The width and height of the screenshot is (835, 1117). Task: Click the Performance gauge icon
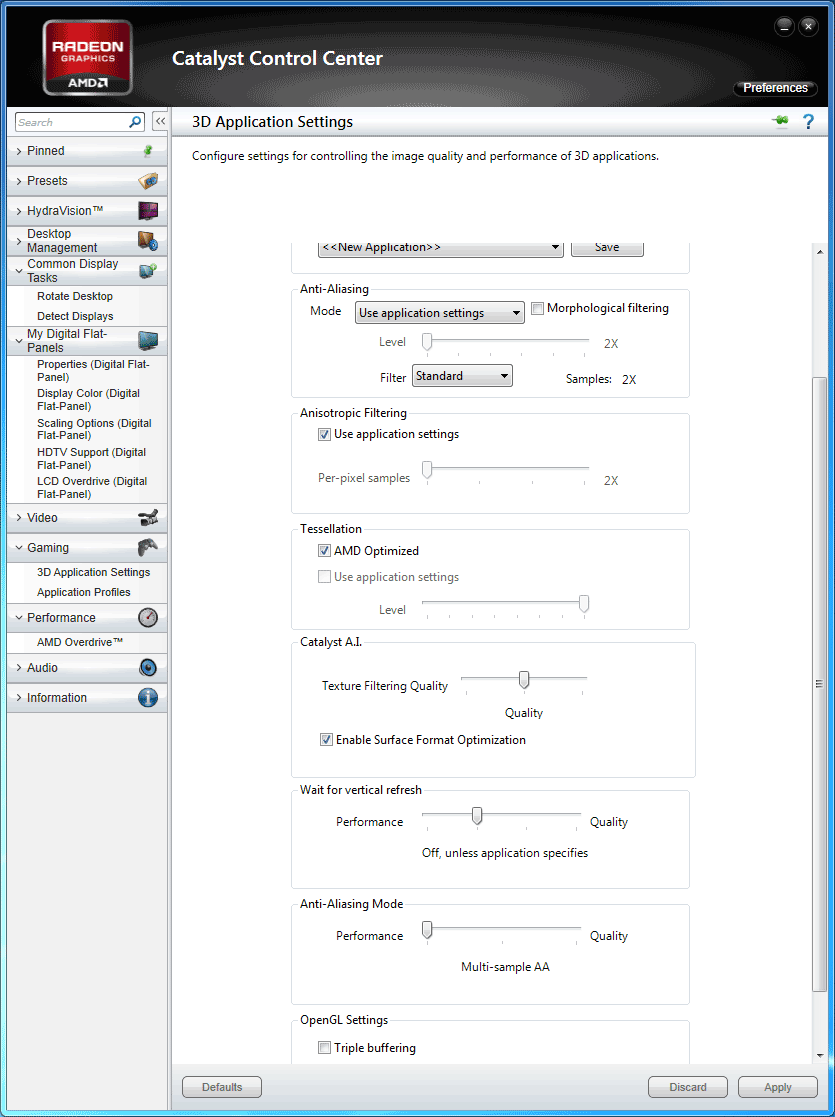coord(148,618)
